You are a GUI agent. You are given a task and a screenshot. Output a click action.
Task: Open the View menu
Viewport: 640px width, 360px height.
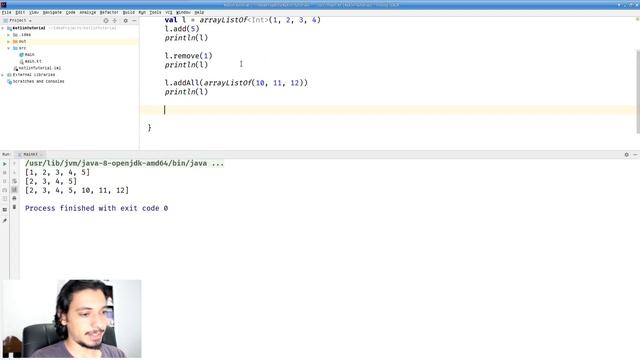point(34,12)
